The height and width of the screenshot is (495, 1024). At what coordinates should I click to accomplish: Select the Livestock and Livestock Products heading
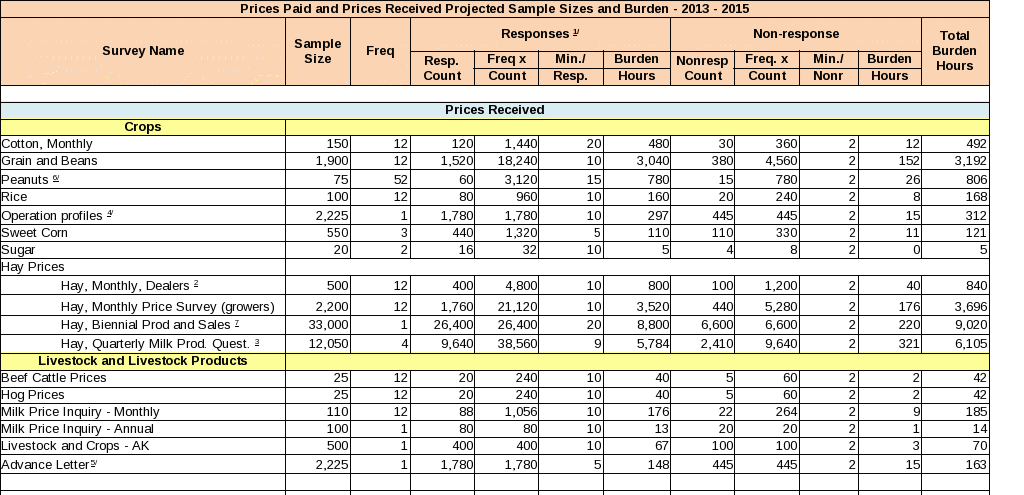pos(142,360)
